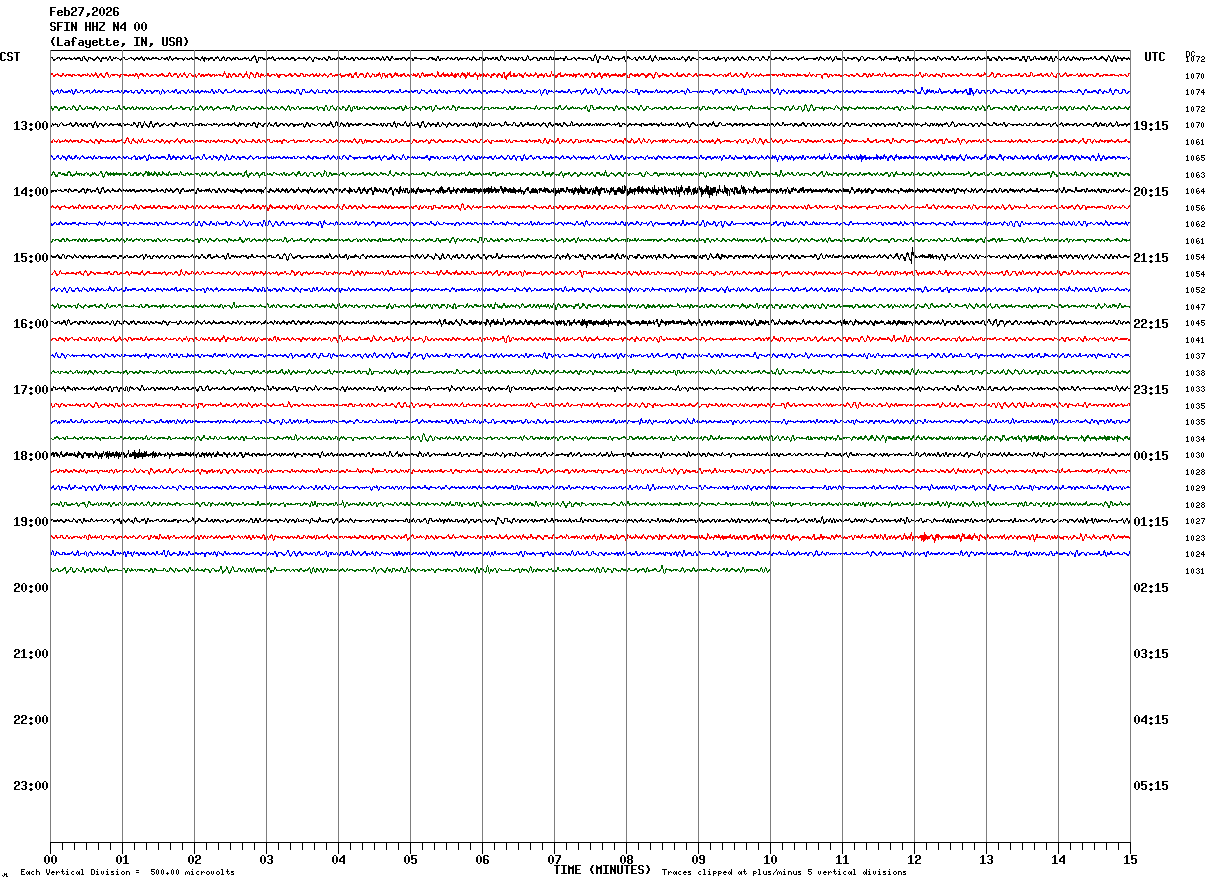Click the 19:15 UTC time label
This screenshot has height=886, width=1210.
[1151, 126]
